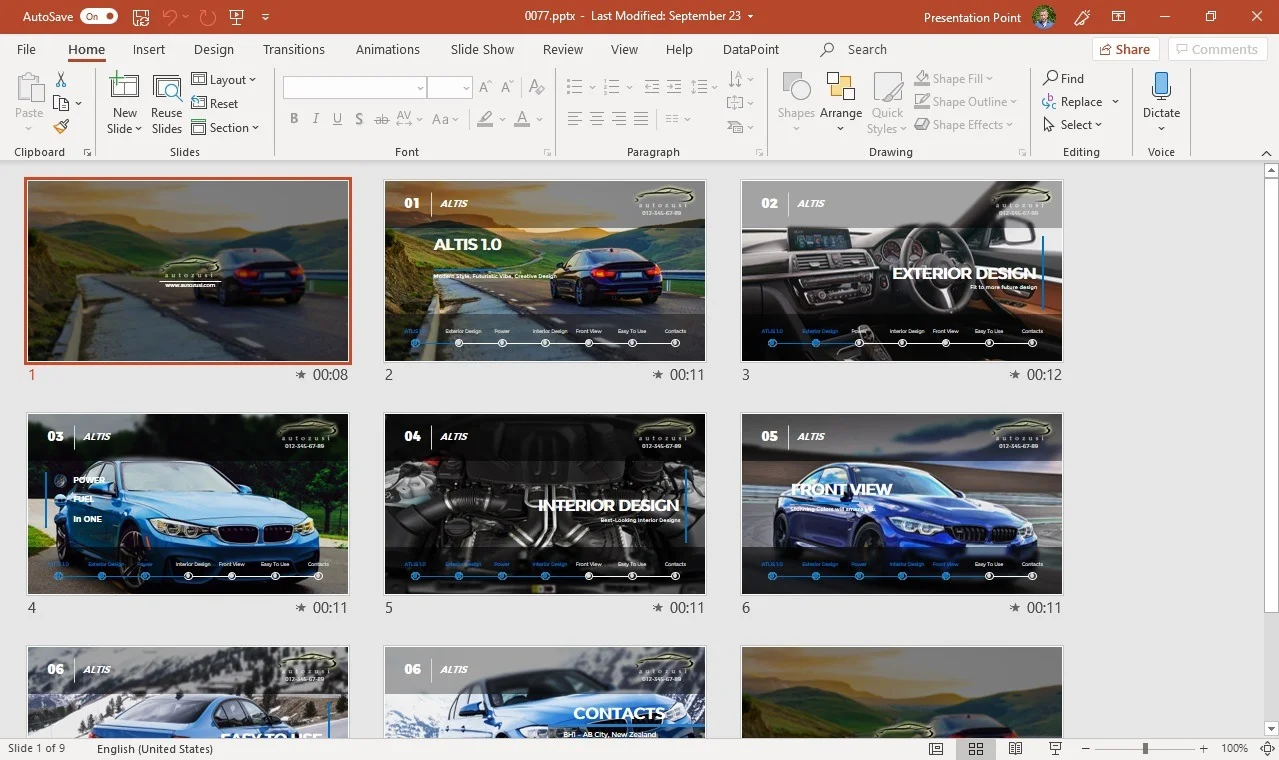Viewport: 1279px width, 760px height.
Task: Open the Layout dropdown
Action: click(224, 79)
